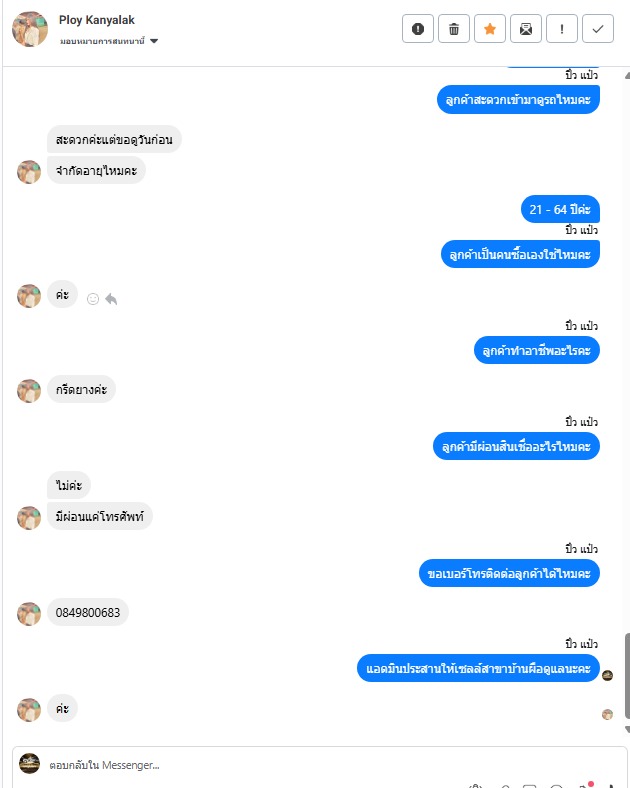Select the phone number 0849800683 message

pyautogui.click(x=88, y=613)
